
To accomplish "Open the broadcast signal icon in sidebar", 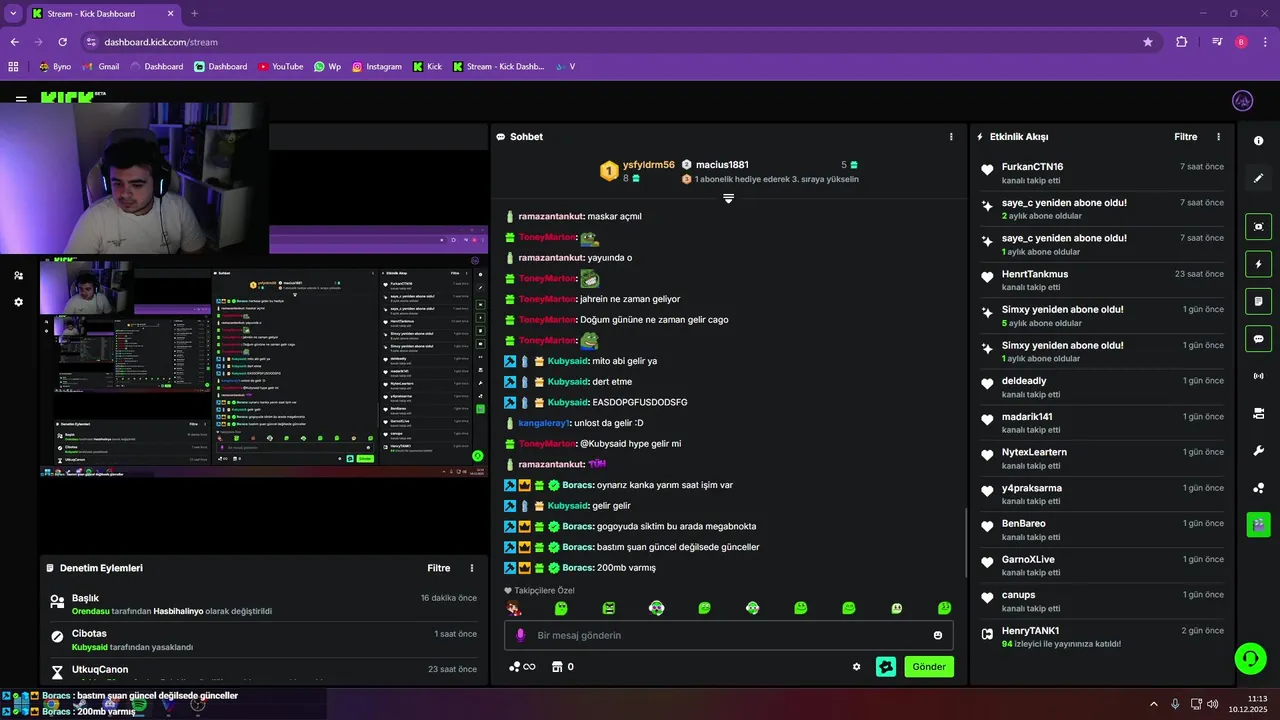I will 1258,376.
